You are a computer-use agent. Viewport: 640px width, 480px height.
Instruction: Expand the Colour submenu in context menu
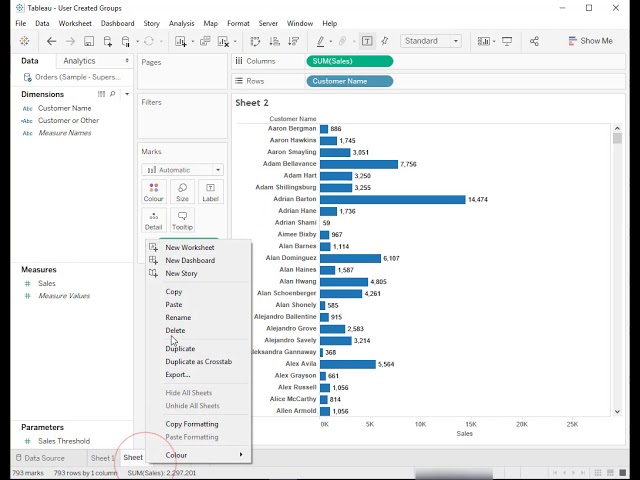tap(198, 455)
